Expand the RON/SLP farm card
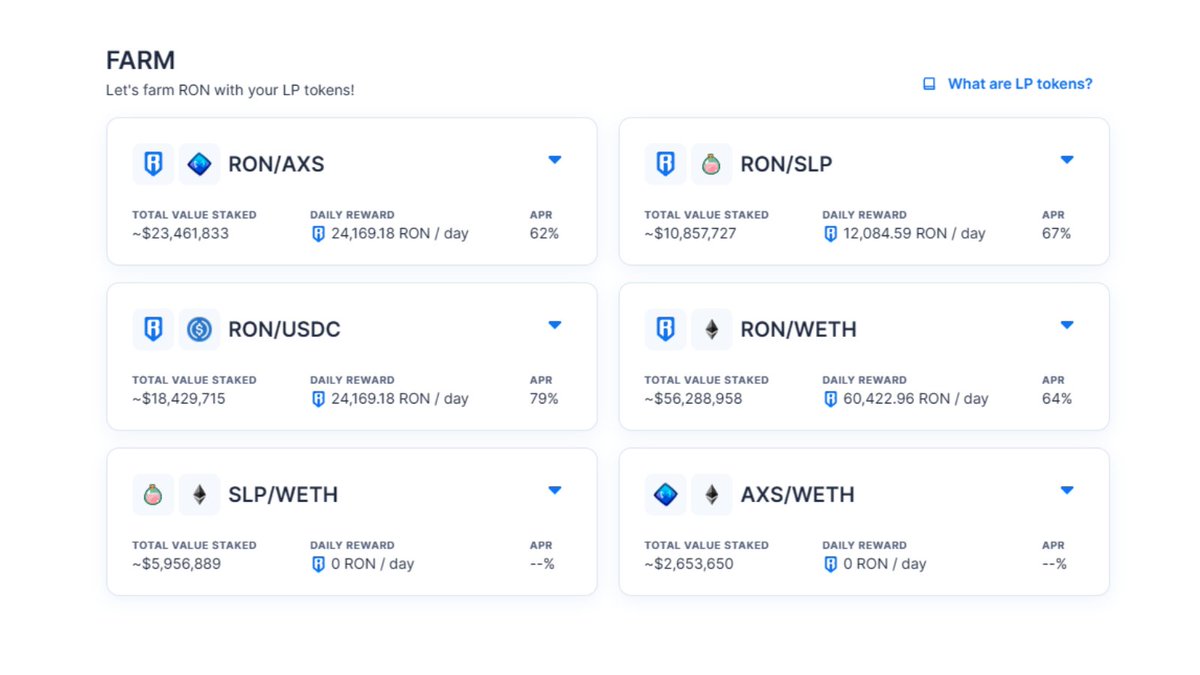Image resolution: width=1200 pixels, height=675 pixels. coord(1067,159)
